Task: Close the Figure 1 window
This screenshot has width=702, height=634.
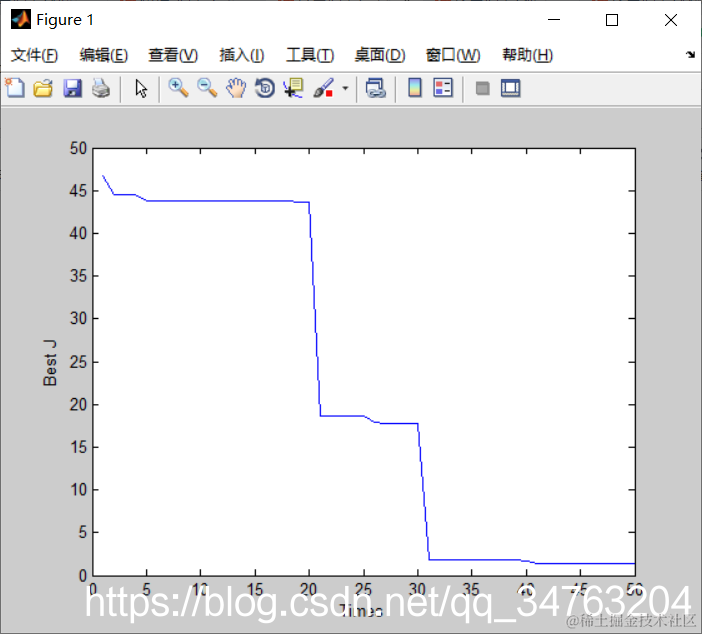Action: pos(671,20)
